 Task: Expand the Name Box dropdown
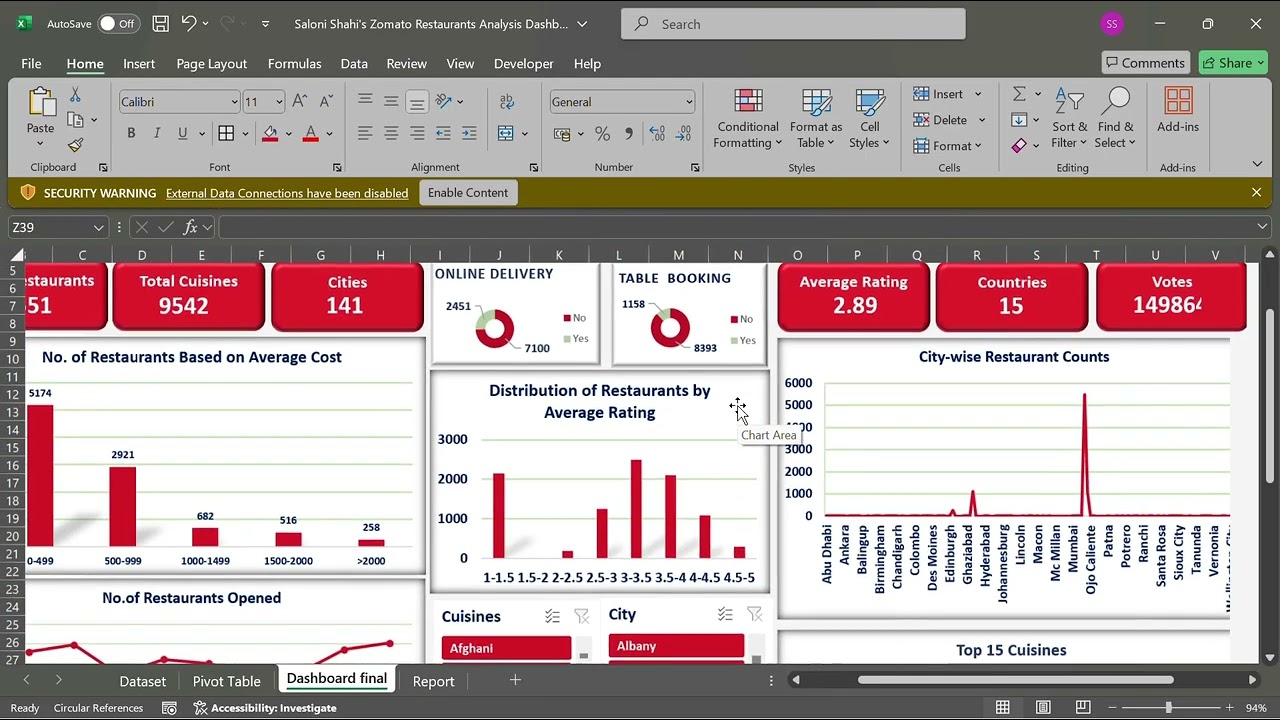[98, 227]
